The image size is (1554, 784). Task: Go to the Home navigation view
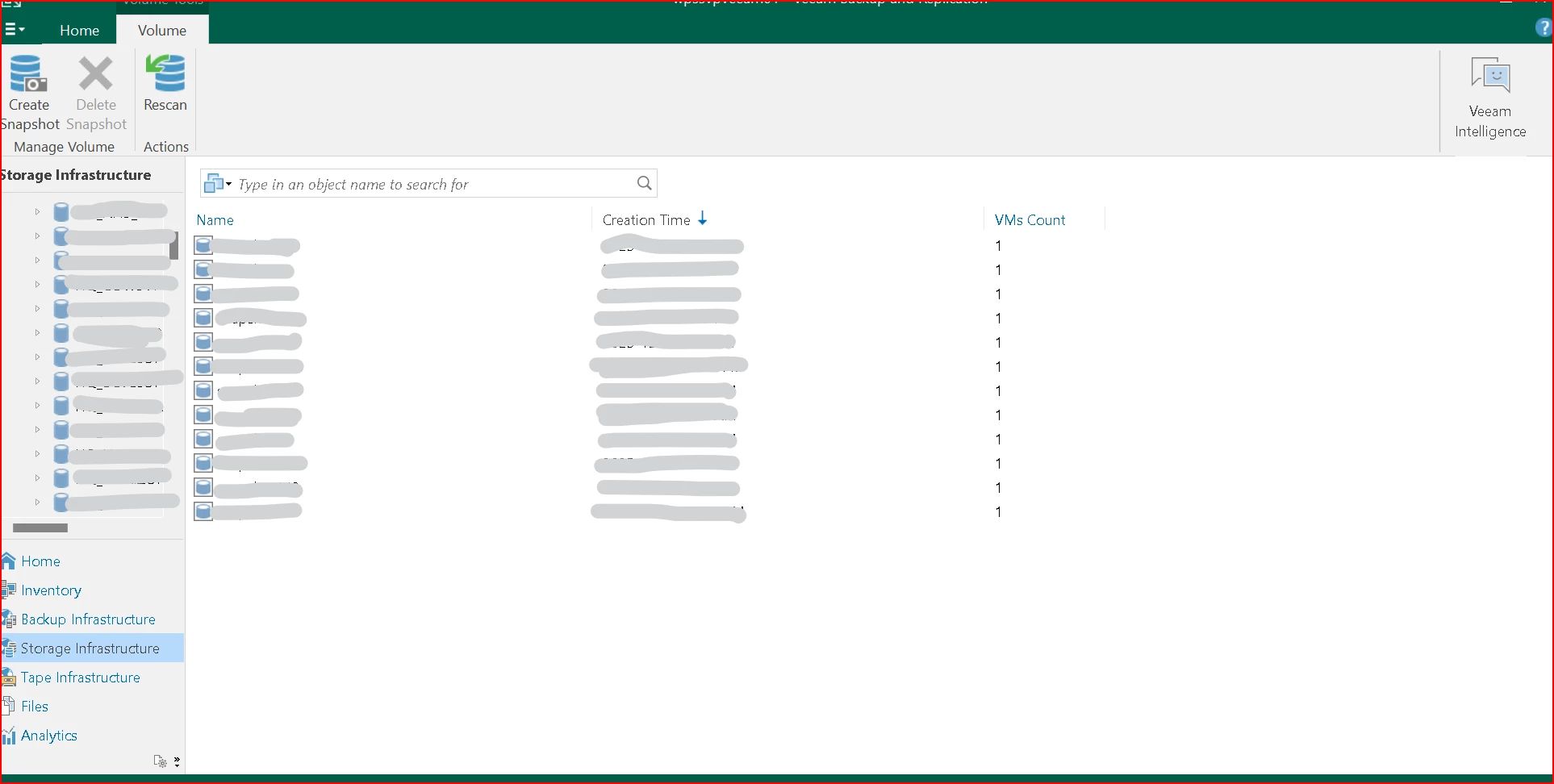pyautogui.click(x=40, y=561)
